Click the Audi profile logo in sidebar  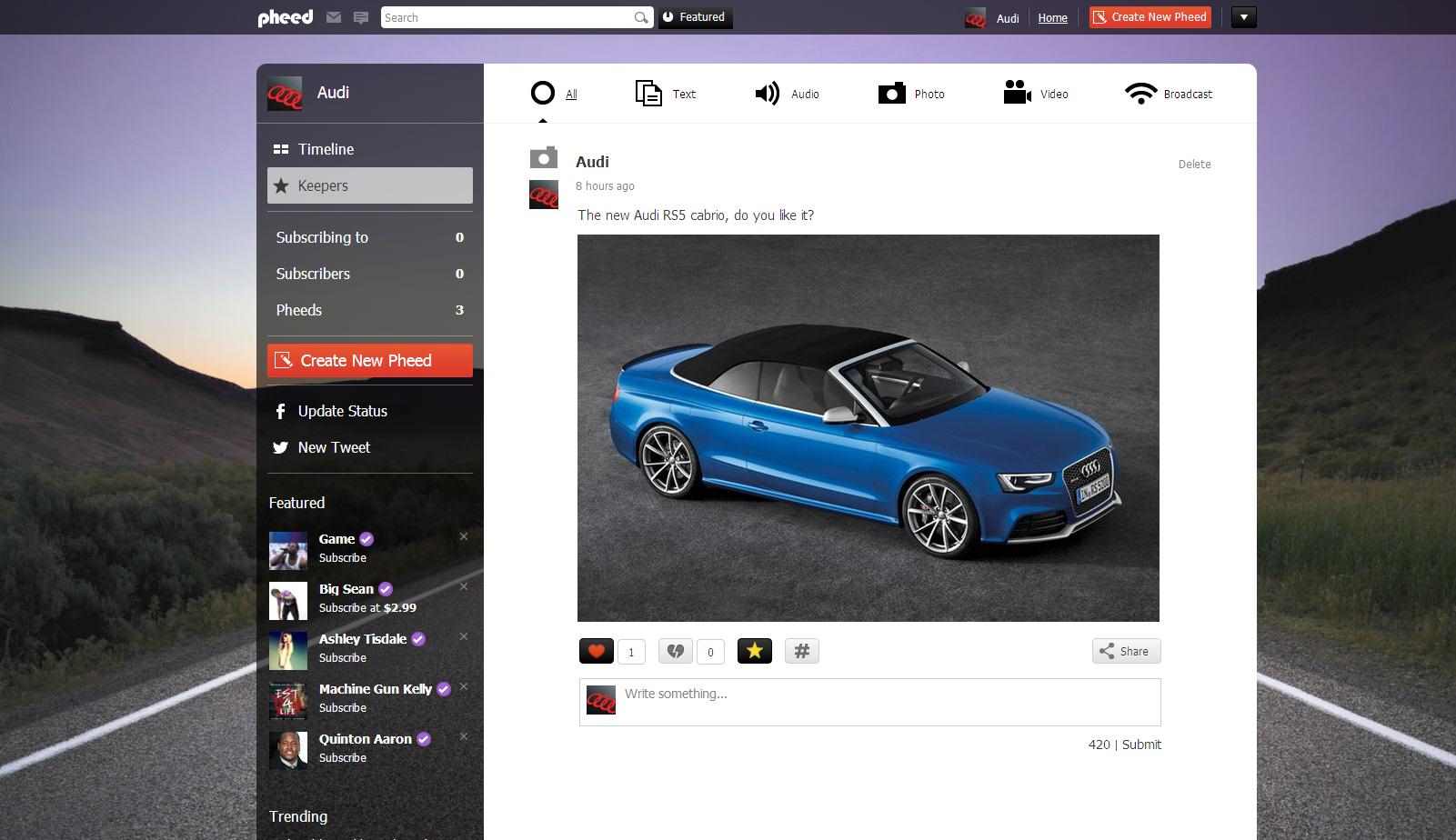tap(285, 93)
